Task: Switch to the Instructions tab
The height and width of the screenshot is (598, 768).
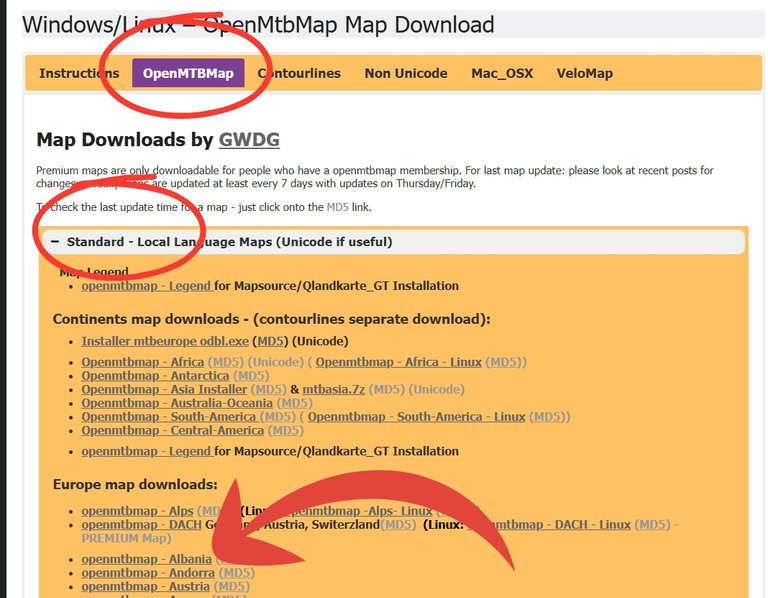Action: click(x=79, y=73)
